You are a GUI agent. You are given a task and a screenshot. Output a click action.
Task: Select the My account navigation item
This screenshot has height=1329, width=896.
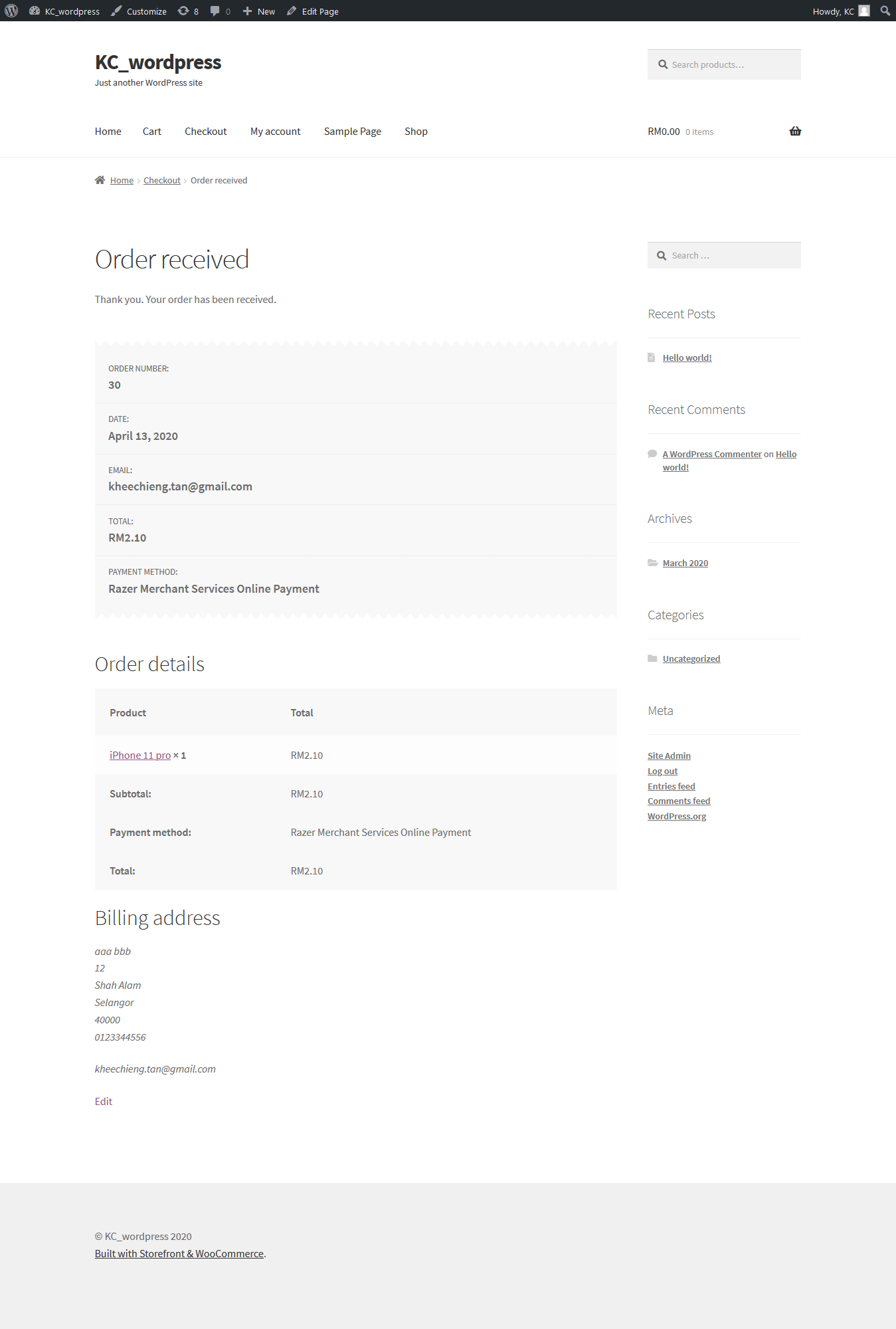(x=275, y=131)
